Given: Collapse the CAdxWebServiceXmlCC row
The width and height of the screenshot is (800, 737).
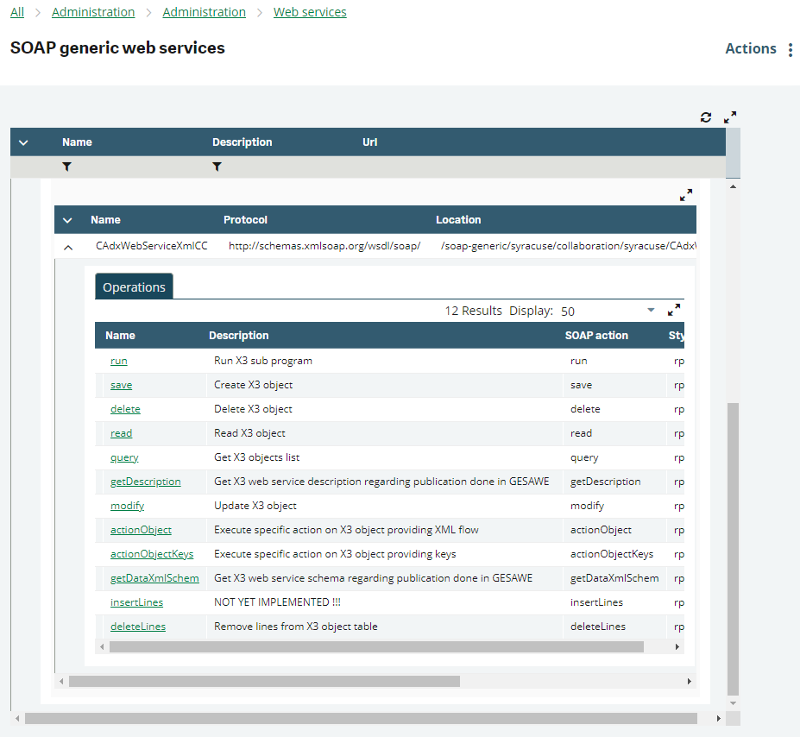Looking at the screenshot, I should point(69,246).
